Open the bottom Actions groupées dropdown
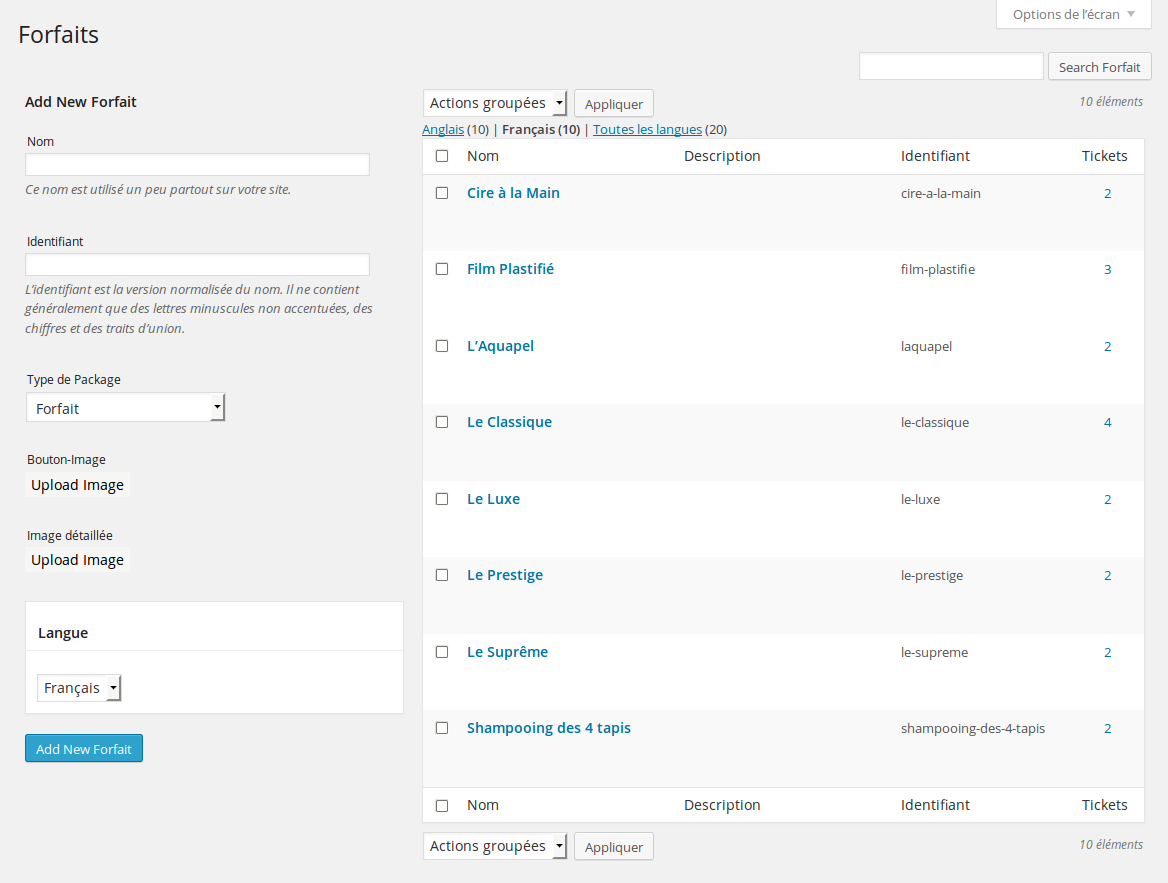 tap(494, 846)
